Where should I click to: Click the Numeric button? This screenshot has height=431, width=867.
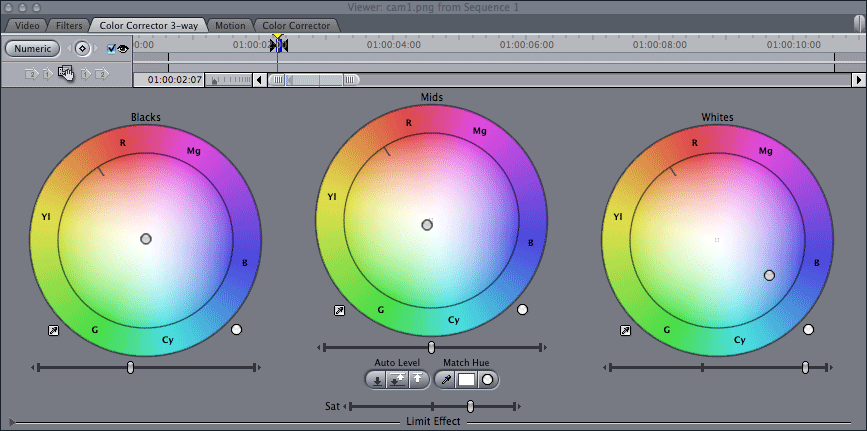33,49
